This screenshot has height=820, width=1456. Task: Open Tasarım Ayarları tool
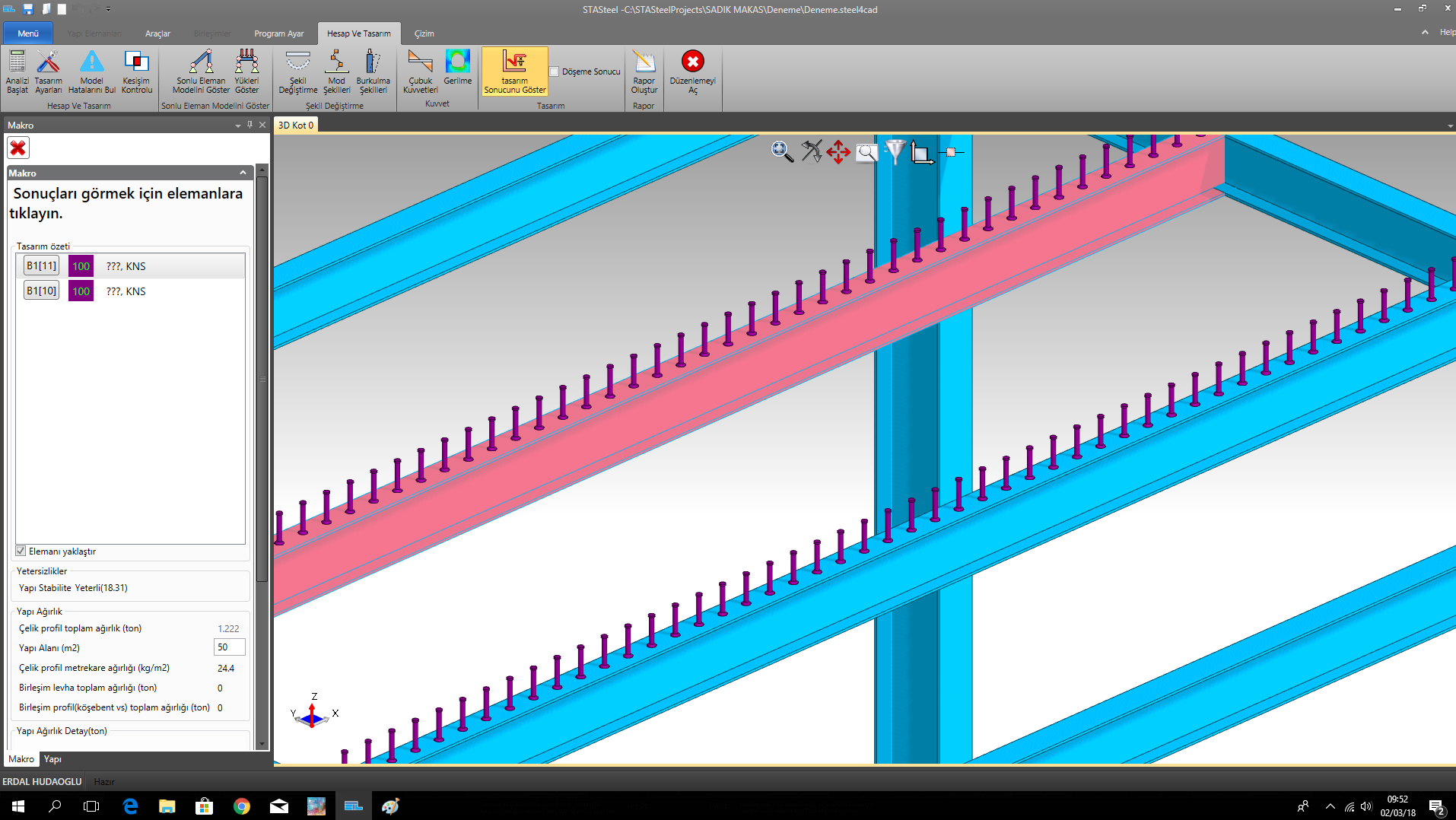point(48,71)
